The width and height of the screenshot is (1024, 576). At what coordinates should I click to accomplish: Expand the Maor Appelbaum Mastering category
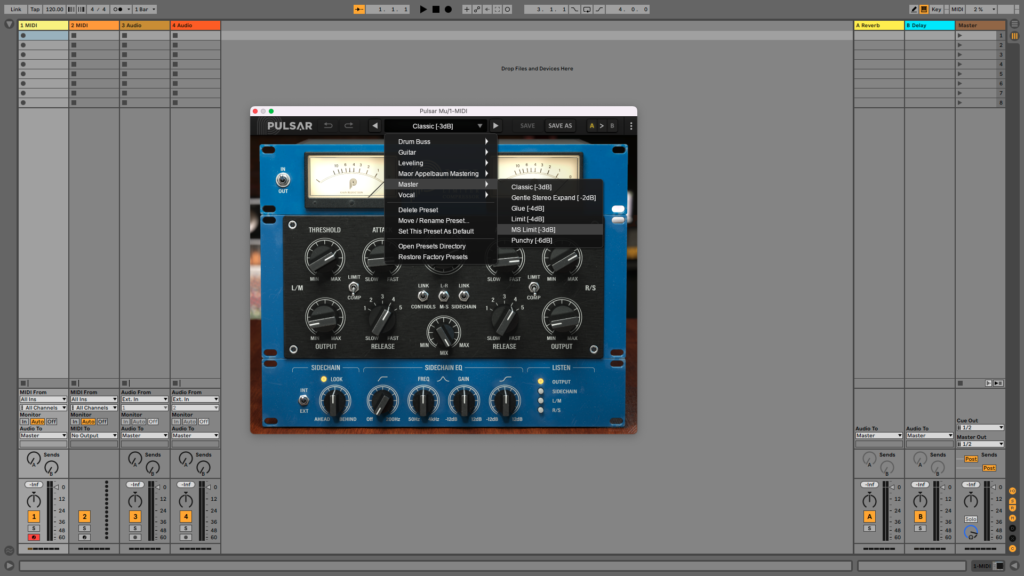pos(441,174)
